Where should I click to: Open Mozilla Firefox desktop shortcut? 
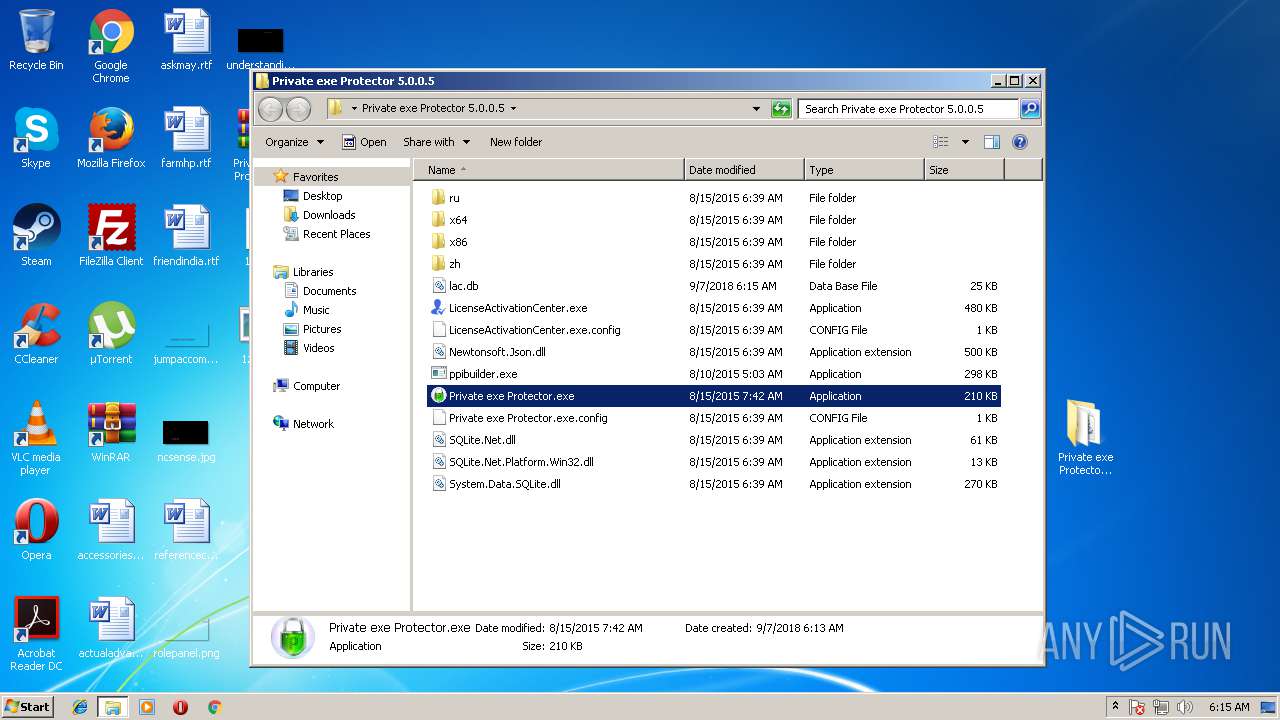[111, 138]
